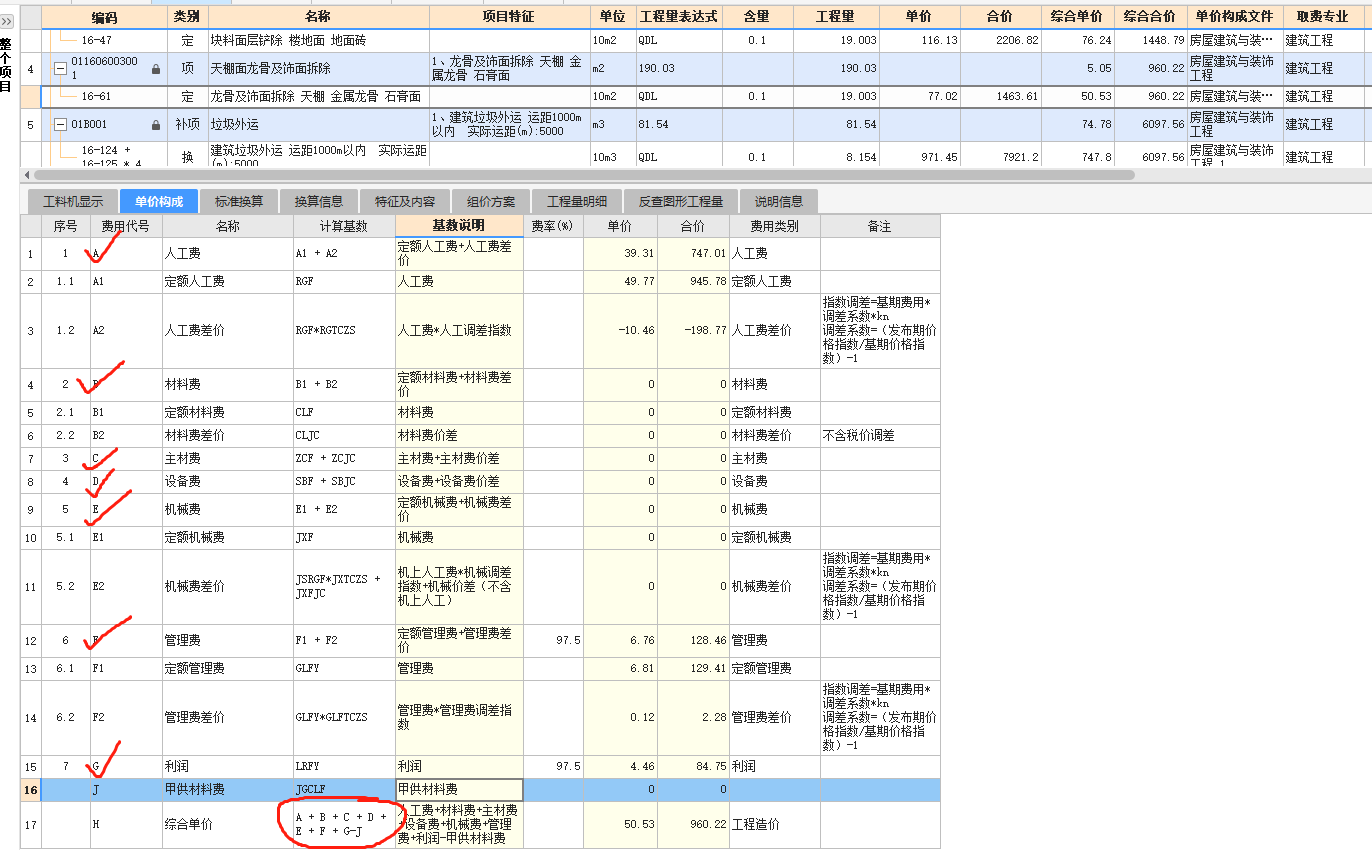
Task: Open the 标准换算 tab
Action: point(239,201)
